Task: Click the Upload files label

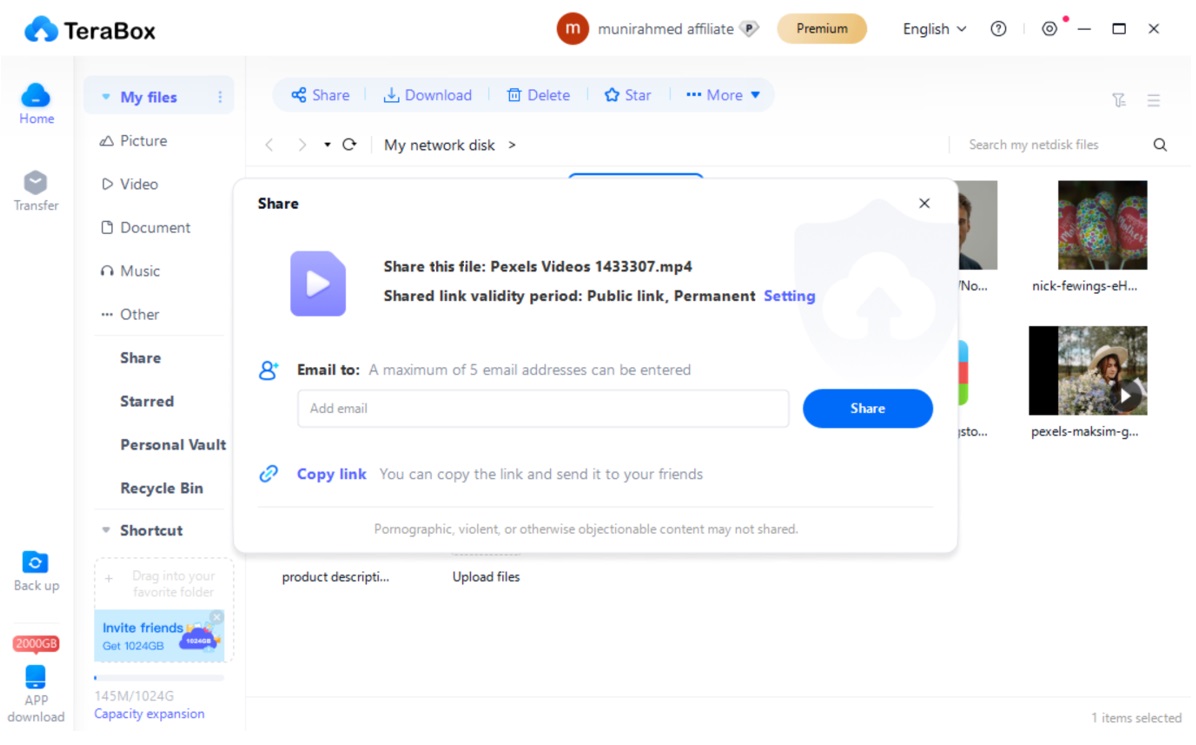Action: point(486,577)
